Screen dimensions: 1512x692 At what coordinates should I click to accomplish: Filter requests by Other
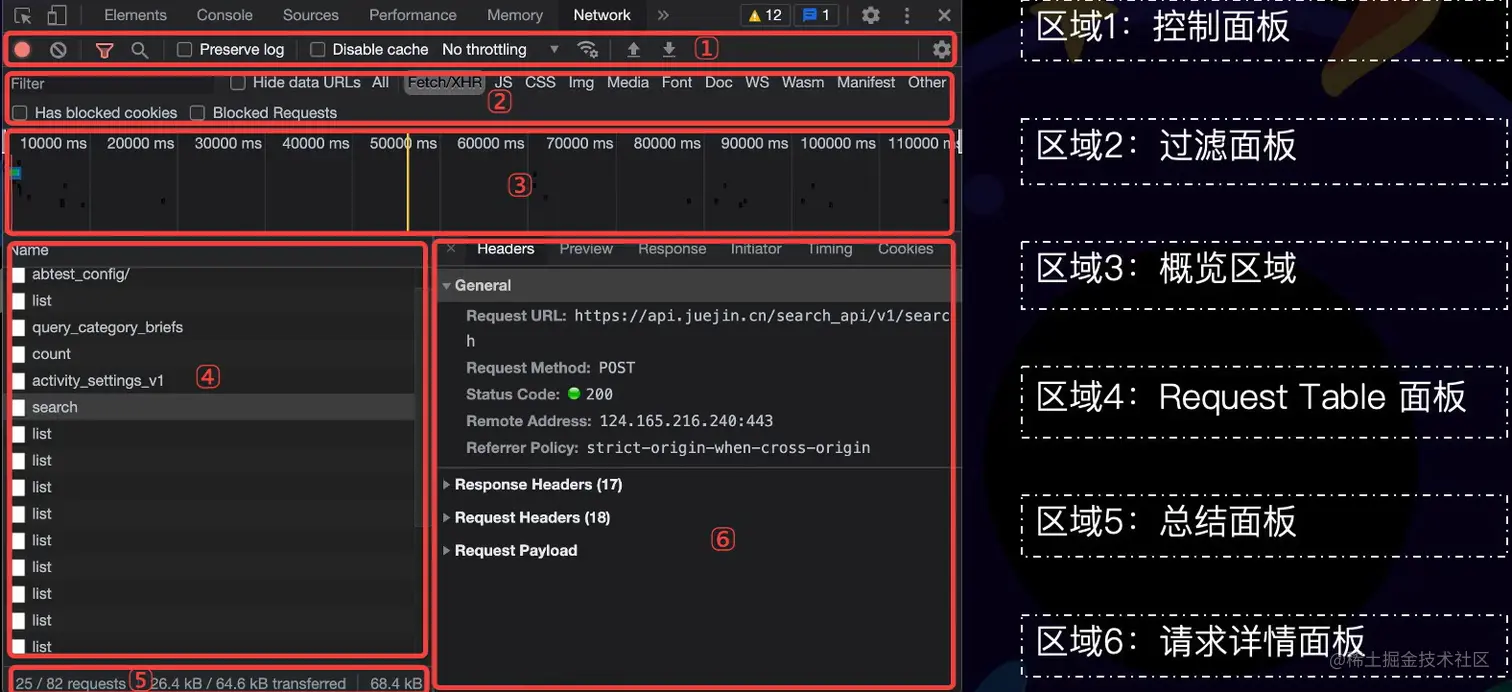tap(927, 82)
